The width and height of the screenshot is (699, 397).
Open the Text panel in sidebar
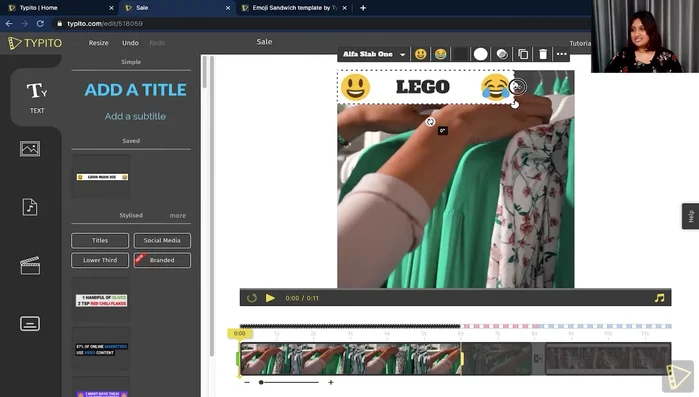tap(37, 98)
